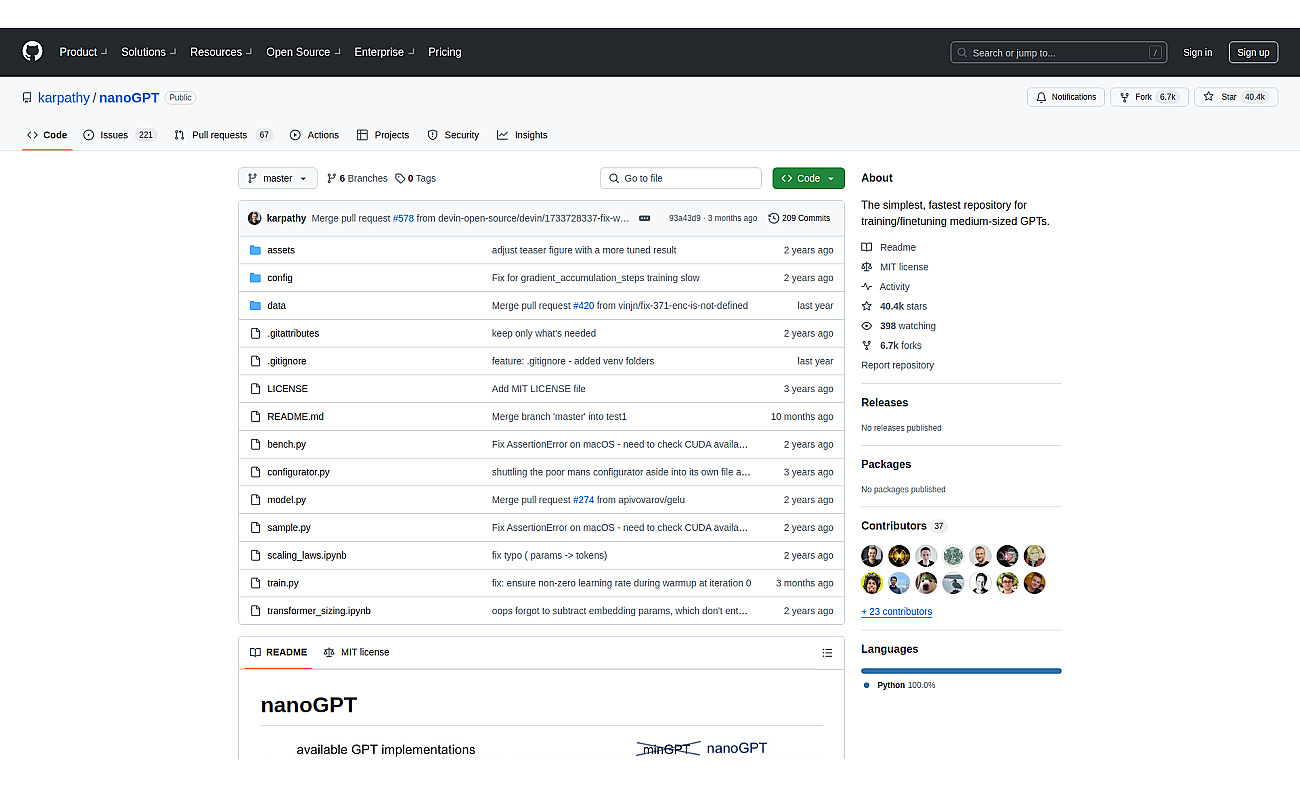Click the first contributor avatar
1300x788 pixels.
[x=872, y=556]
